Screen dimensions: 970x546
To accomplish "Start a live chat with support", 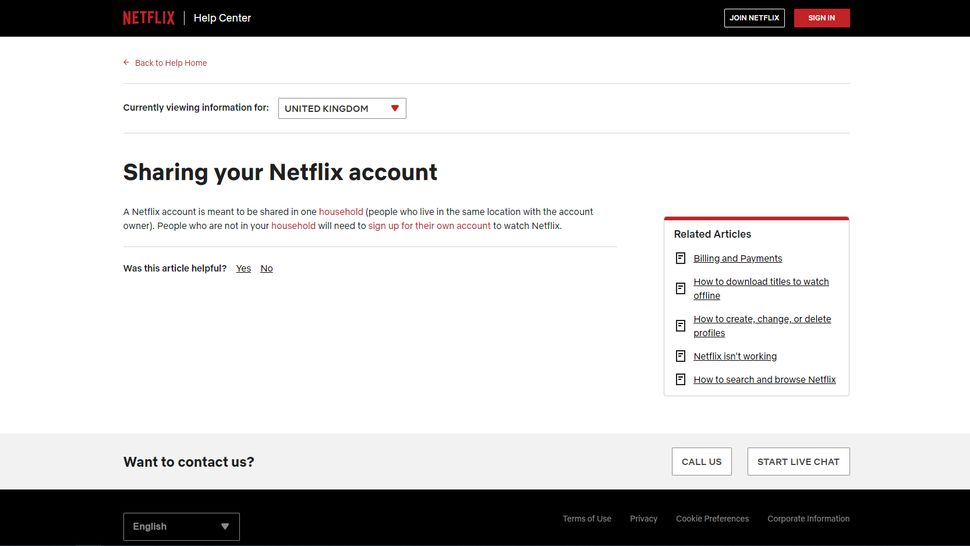I will click(x=798, y=461).
